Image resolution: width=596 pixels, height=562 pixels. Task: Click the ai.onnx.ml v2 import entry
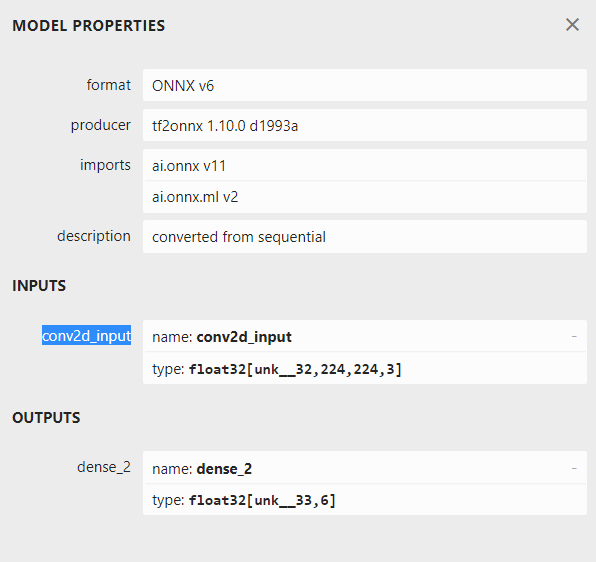pyautogui.click(x=365, y=197)
